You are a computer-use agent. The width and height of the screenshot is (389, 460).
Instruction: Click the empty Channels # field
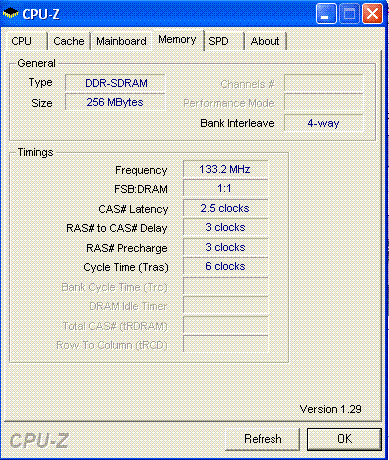[323, 83]
